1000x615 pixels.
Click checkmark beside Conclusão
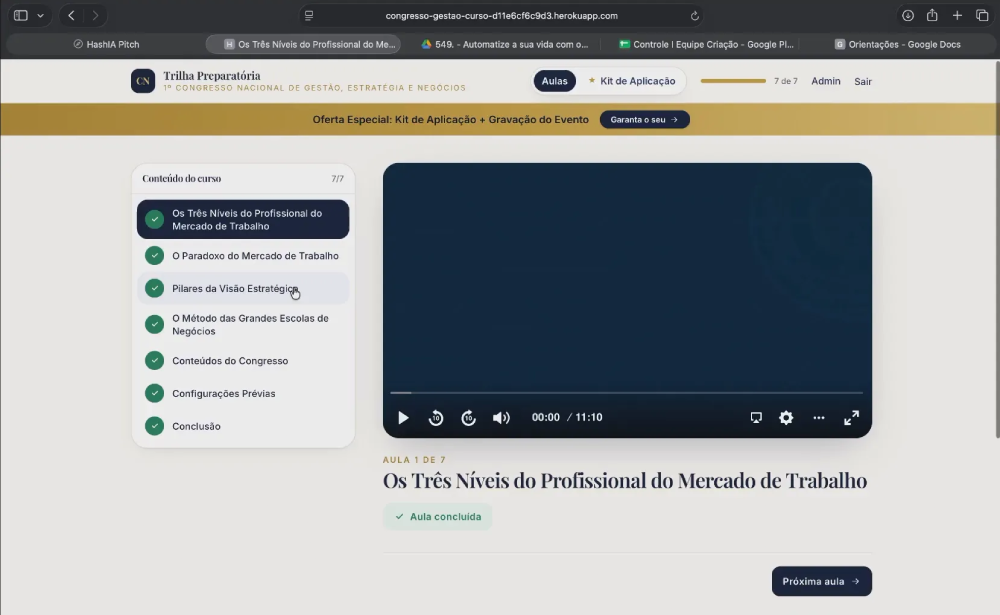(x=154, y=426)
